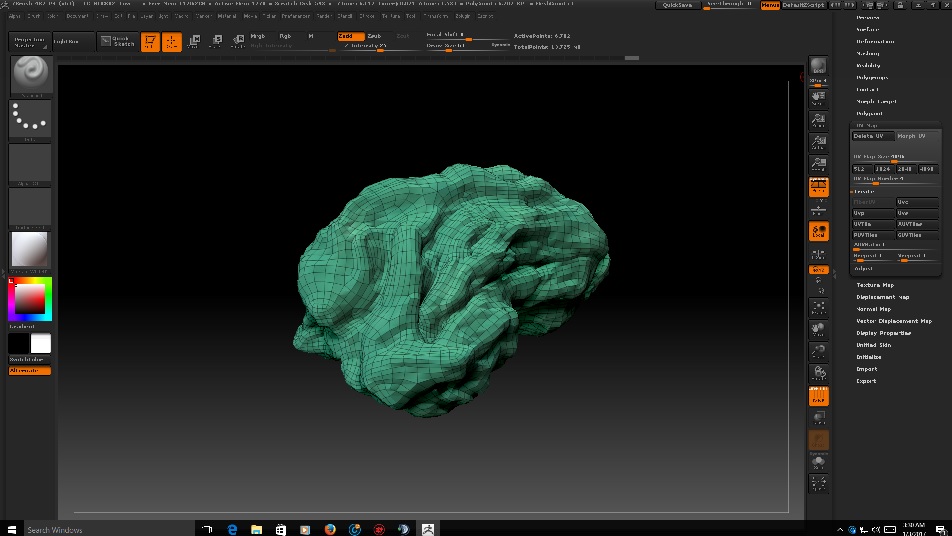Open the Alpha menu
This screenshot has width=952, height=536.
tap(15, 16)
